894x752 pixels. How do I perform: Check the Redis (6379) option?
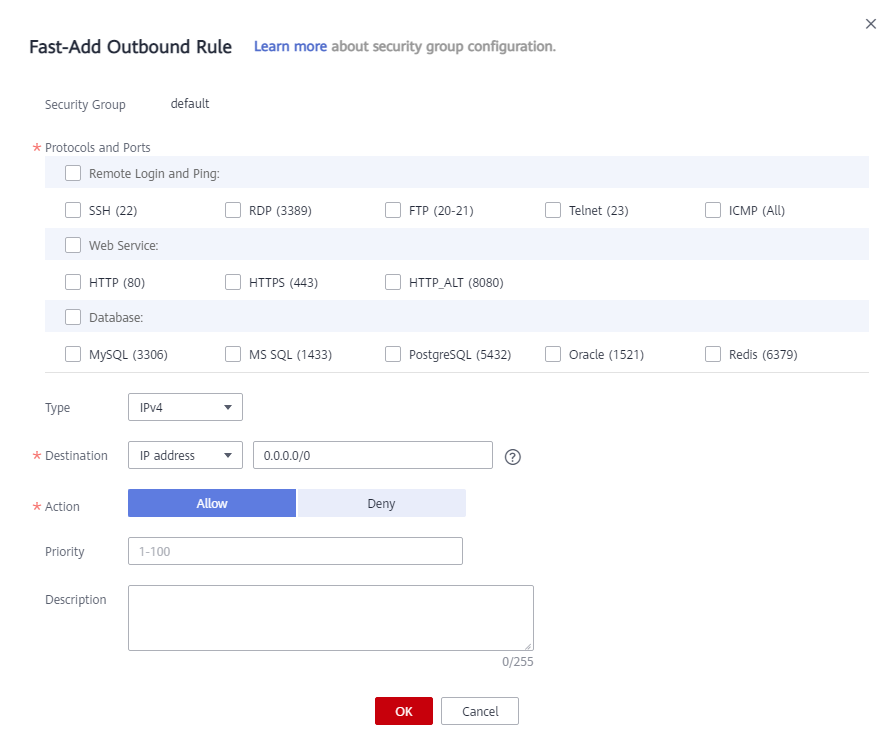coord(713,354)
